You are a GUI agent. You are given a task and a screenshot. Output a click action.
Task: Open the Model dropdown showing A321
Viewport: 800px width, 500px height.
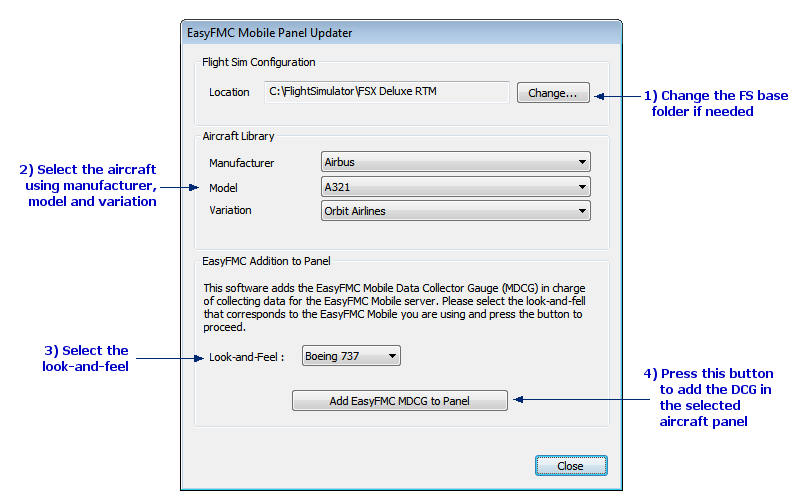(456, 187)
